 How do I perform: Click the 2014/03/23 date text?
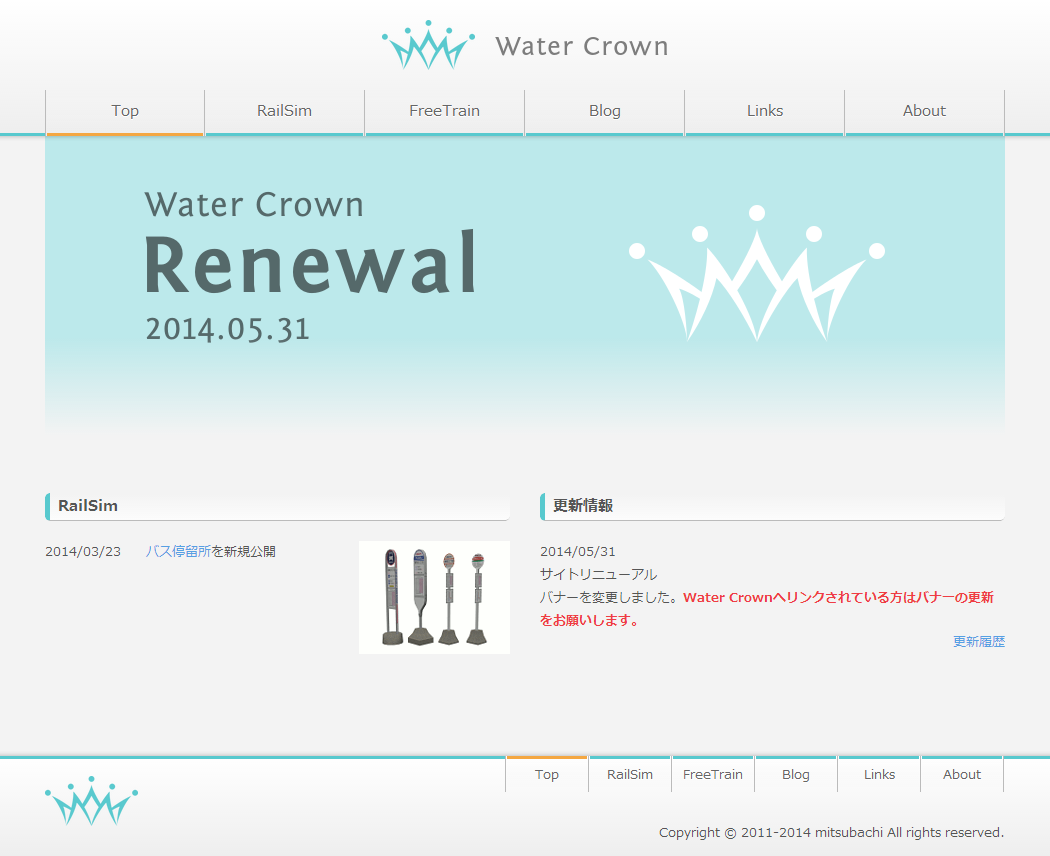tap(83, 552)
